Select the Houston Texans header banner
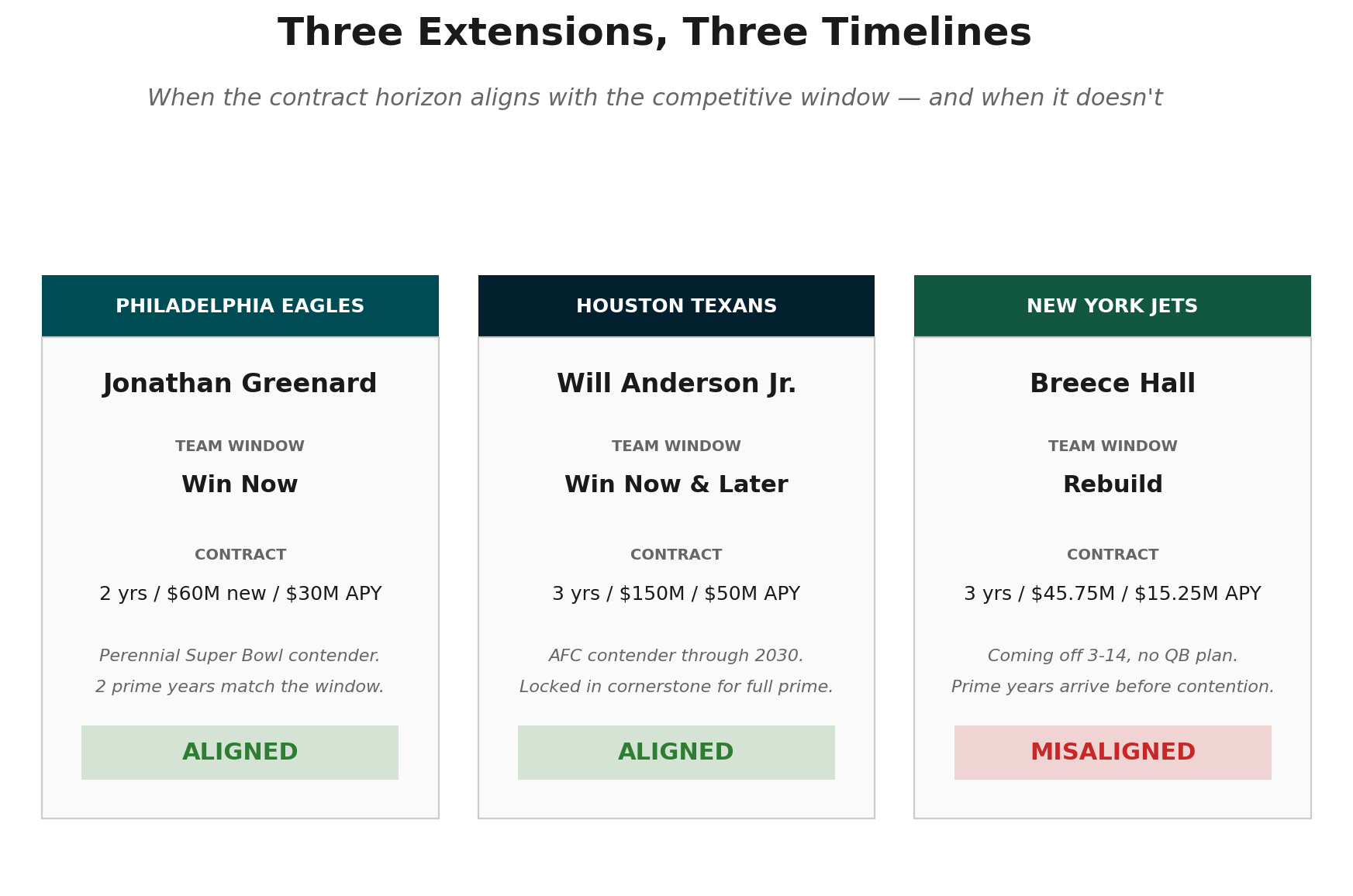 click(x=676, y=306)
